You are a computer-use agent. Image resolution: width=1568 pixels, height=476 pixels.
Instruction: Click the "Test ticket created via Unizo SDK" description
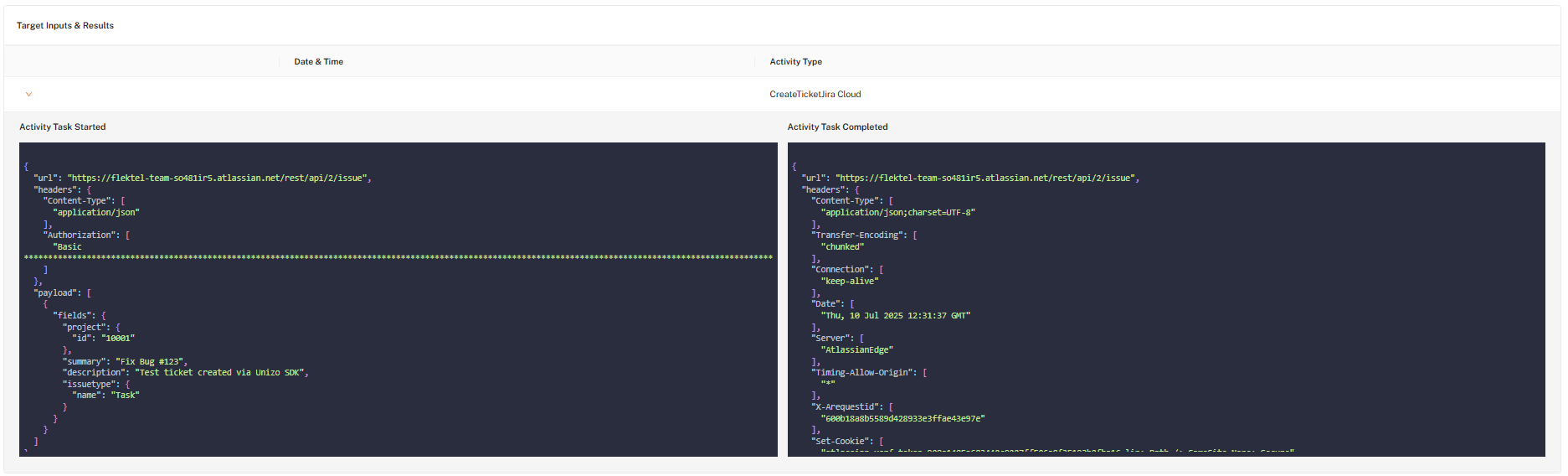point(221,373)
